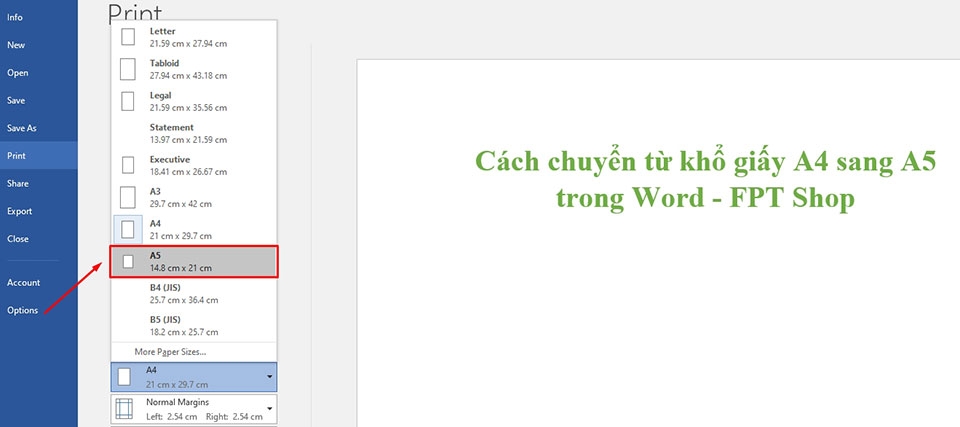Click the Executive paper page icon
This screenshot has width=960, height=427.
(x=128, y=165)
